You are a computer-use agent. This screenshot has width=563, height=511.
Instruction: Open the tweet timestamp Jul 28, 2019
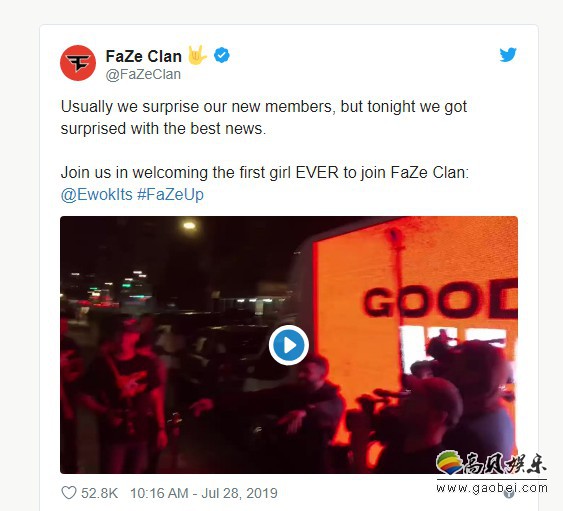(204, 493)
